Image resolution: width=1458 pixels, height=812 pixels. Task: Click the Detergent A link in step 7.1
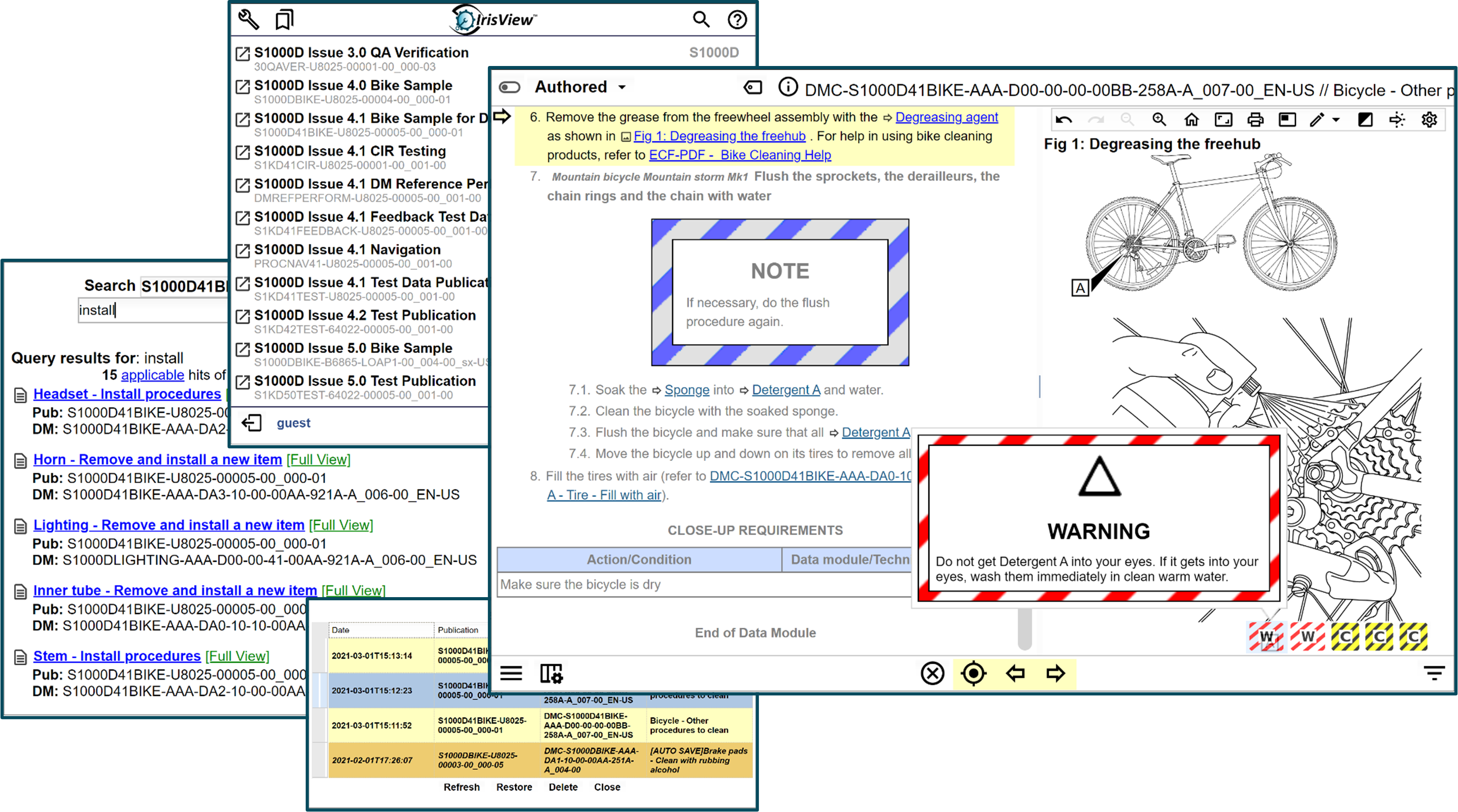point(786,390)
